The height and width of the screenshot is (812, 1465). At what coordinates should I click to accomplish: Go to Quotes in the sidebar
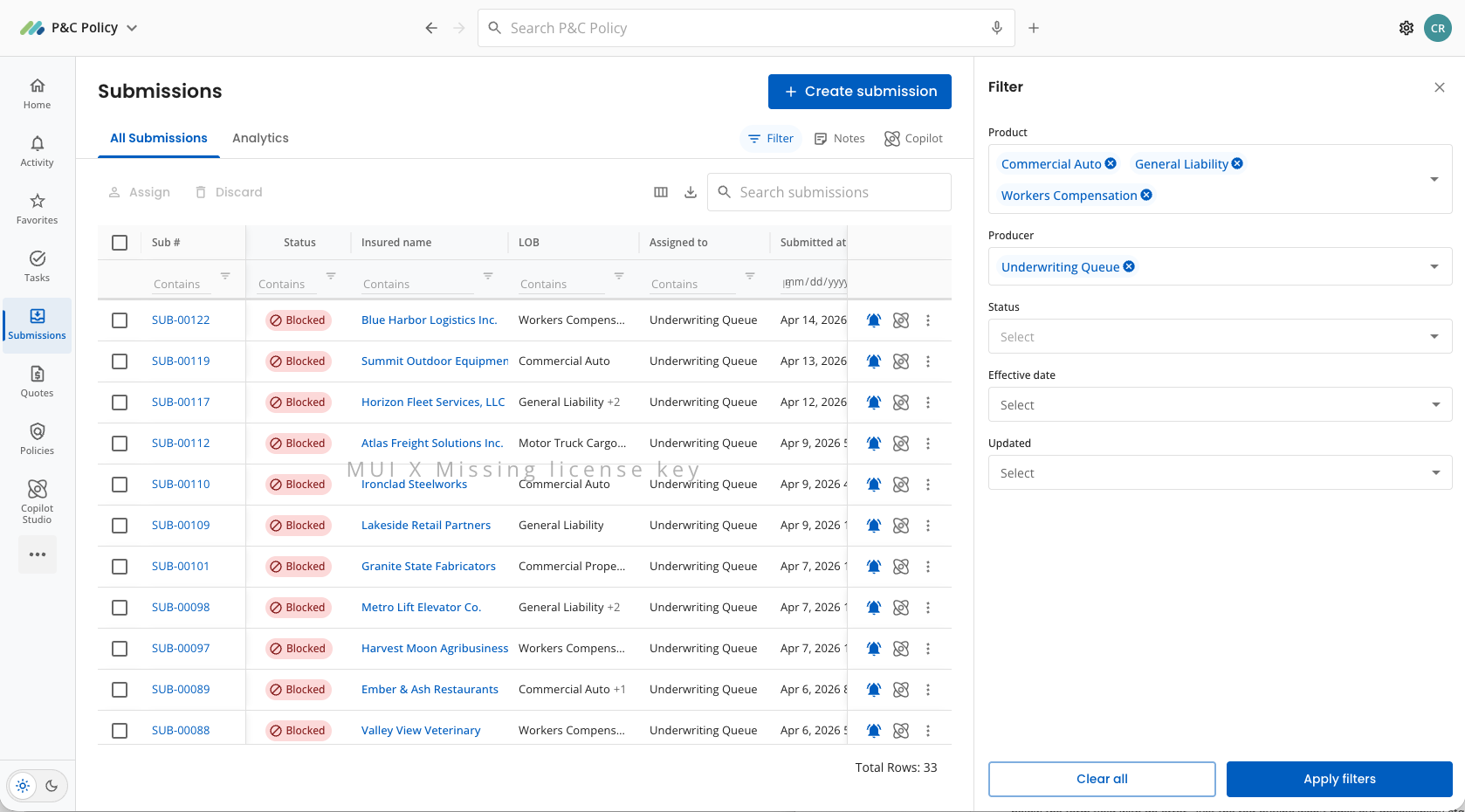click(x=37, y=382)
